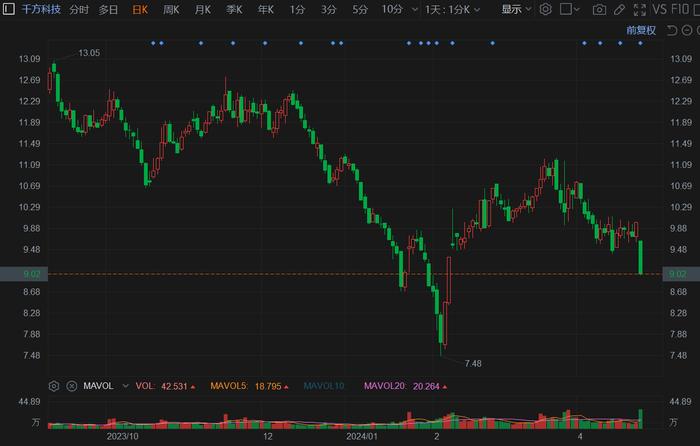This screenshot has width=700, height=446.
Task: Expand the 显示 dropdown
Action: click(516, 9)
